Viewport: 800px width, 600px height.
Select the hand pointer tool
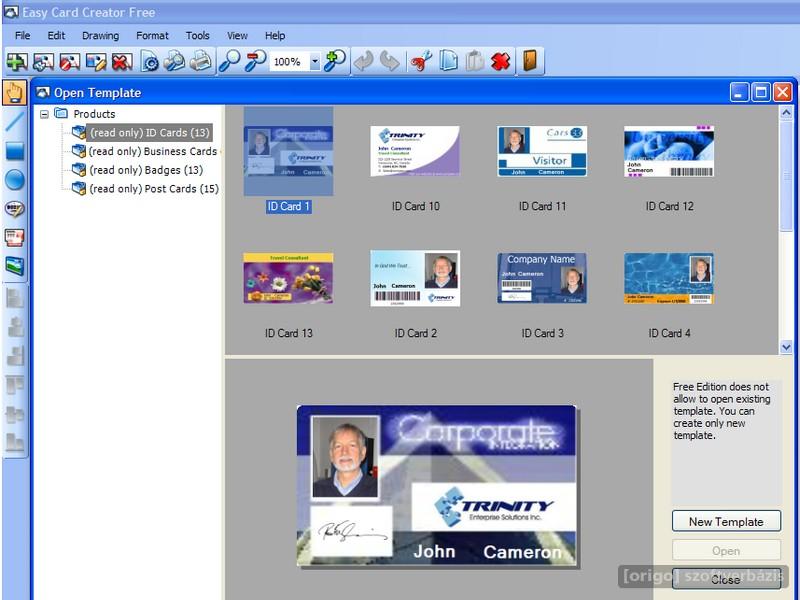coord(14,93)
